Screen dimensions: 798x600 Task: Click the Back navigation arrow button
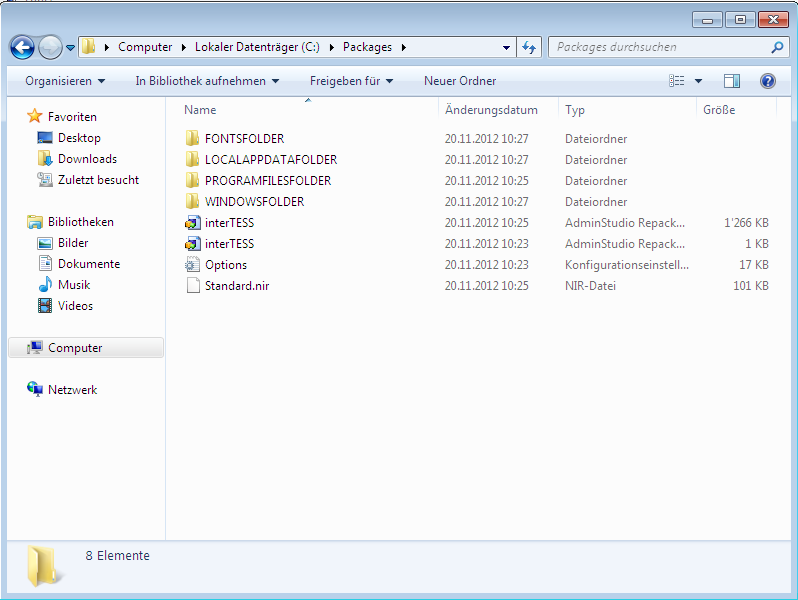[x=23, y=47]
